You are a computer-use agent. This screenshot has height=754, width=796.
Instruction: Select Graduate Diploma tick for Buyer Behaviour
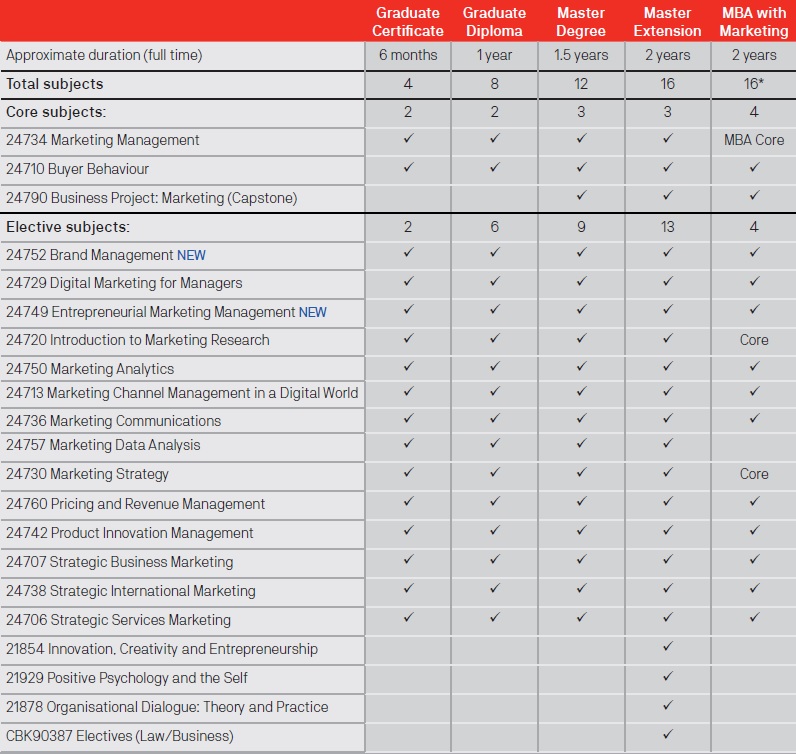coord(494,168)
